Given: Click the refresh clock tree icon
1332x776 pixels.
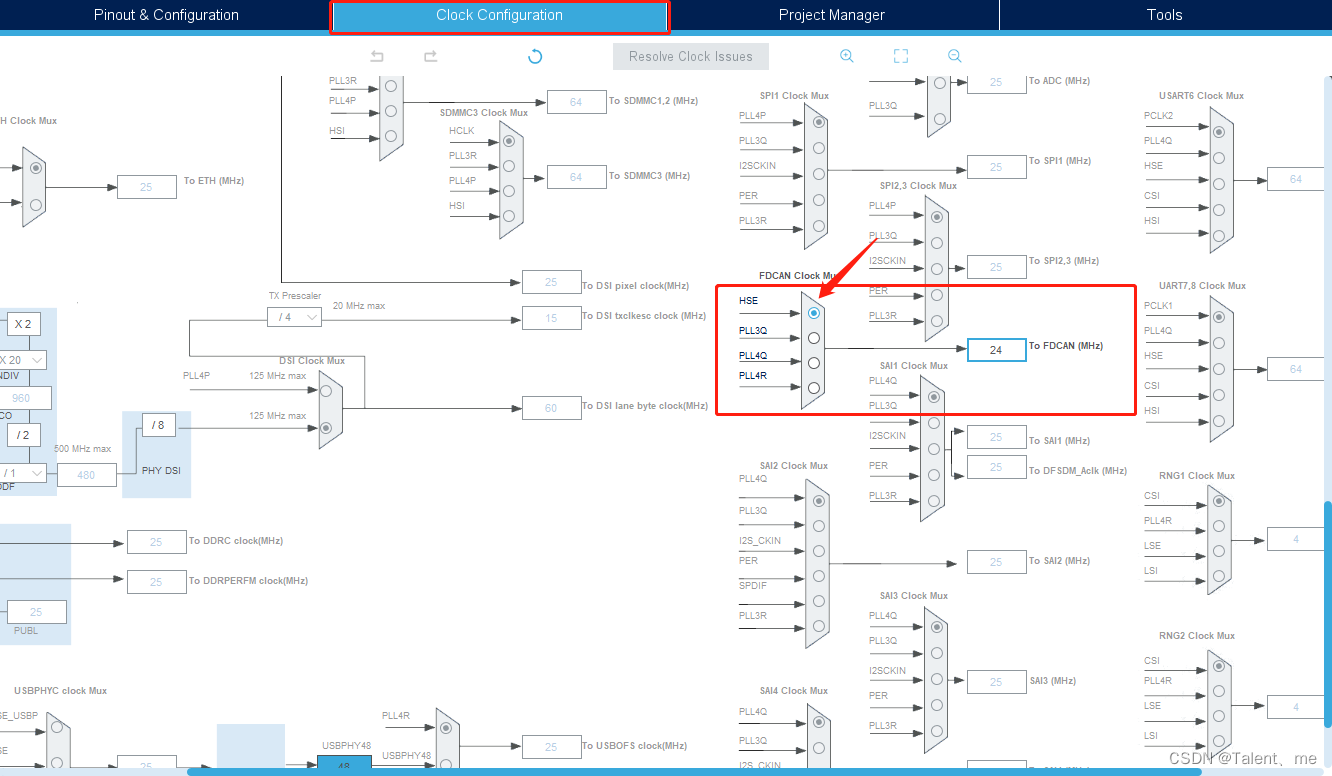Looking at the screenshot, I should pyautogui.click(x=535, y=56).
